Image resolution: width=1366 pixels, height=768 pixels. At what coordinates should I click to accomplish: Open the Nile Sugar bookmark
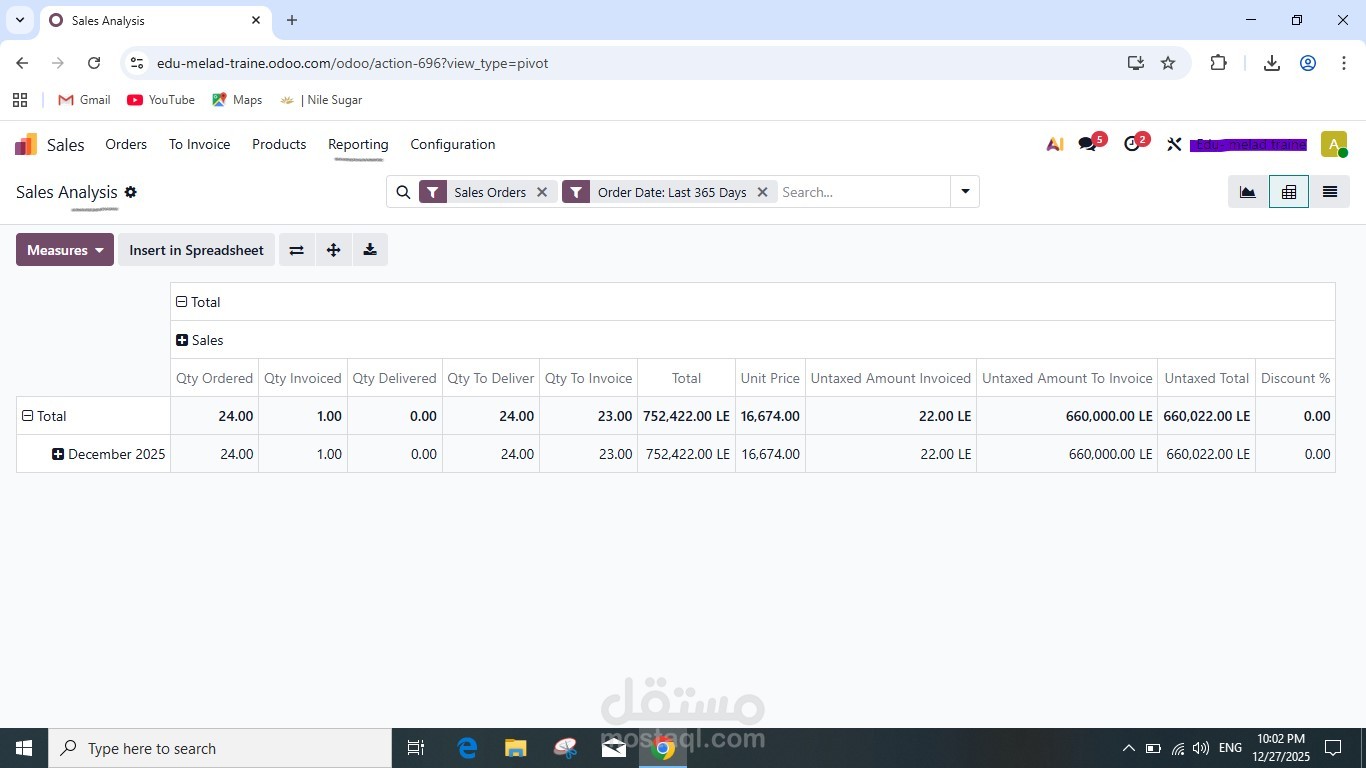tap(321, 100)
